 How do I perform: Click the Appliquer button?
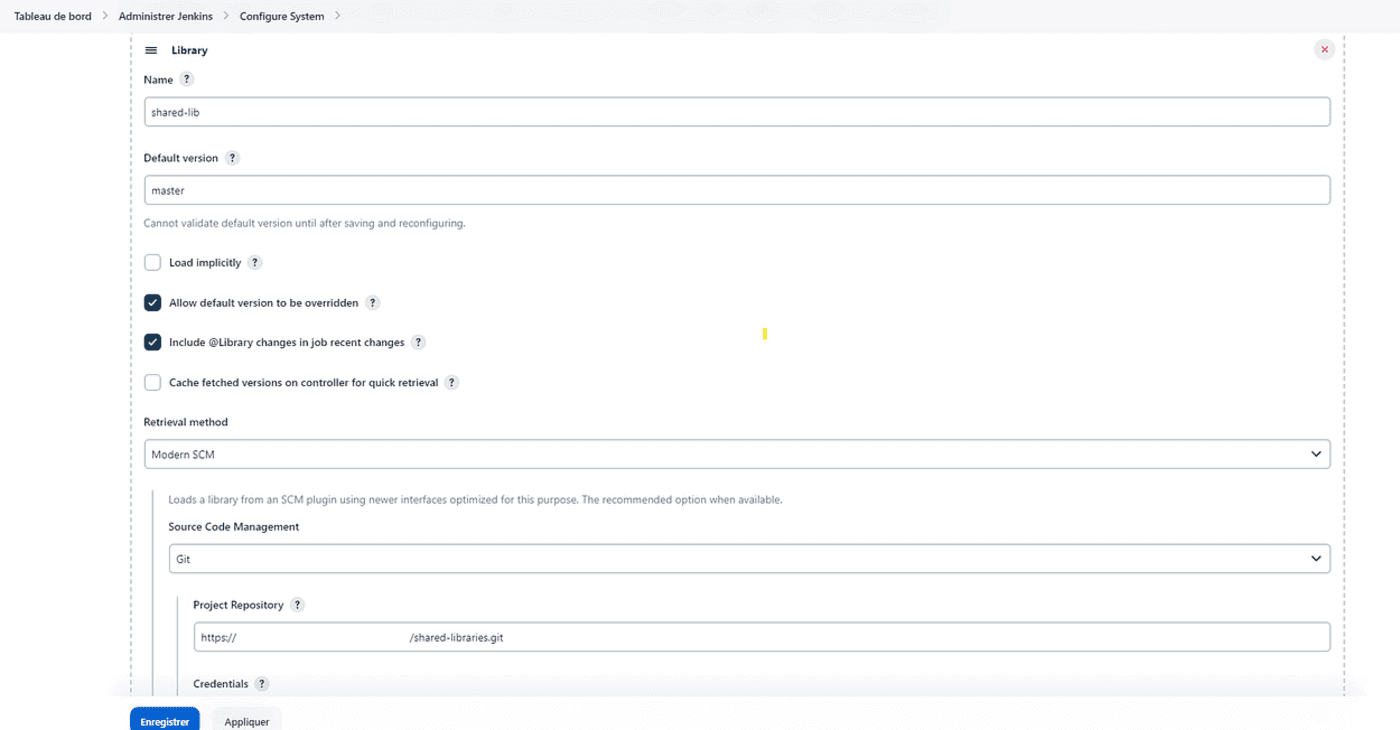click(x=247, y=720)
